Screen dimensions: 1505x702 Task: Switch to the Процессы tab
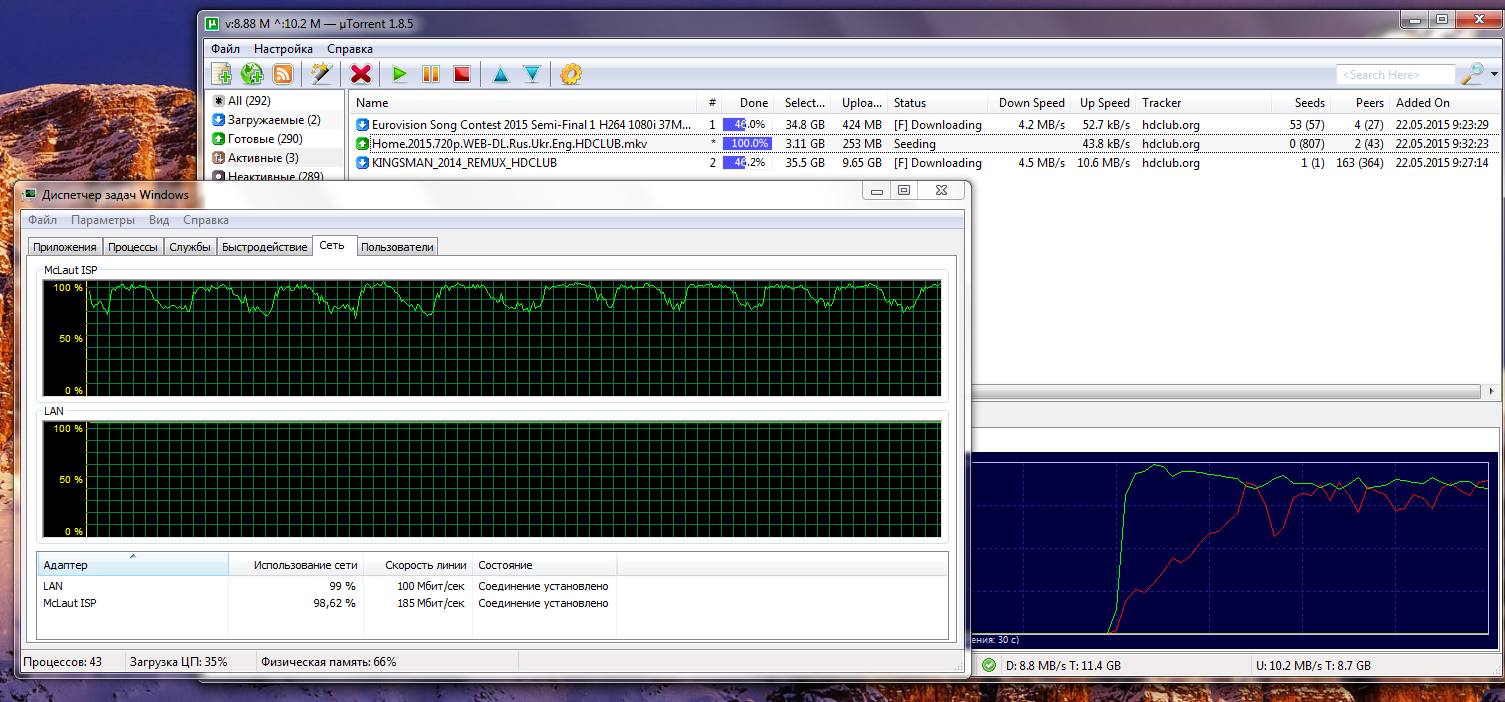click(x=133, y=247)
